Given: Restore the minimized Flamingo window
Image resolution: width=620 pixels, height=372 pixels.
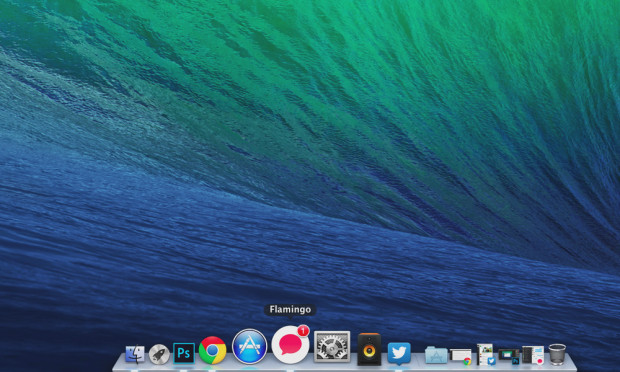Looking at the screenshot, I should pyautogui.click(x=533, y=355).
